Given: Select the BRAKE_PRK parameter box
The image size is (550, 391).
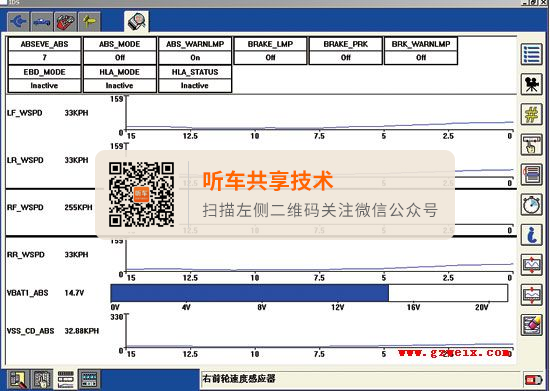Looking at the screenshot, I should click(346, 51).
